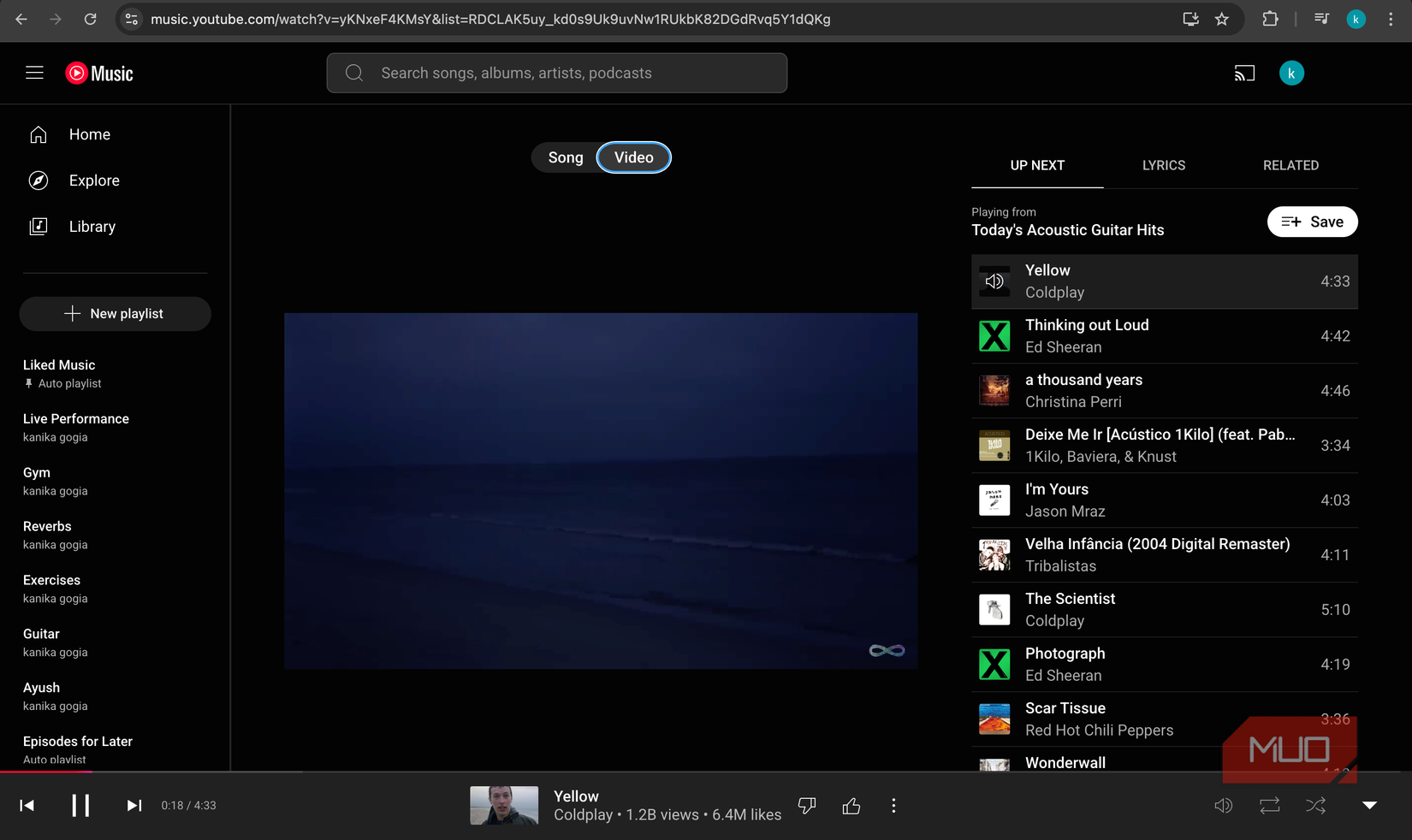Switch to the RELATED tab
This screenshot has width=1412, height=840.
tap(1290, 166)
